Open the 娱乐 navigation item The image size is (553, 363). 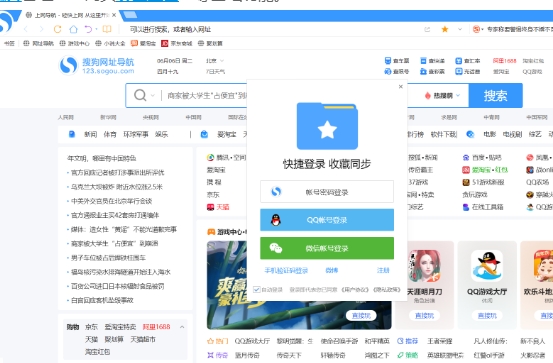162,134
